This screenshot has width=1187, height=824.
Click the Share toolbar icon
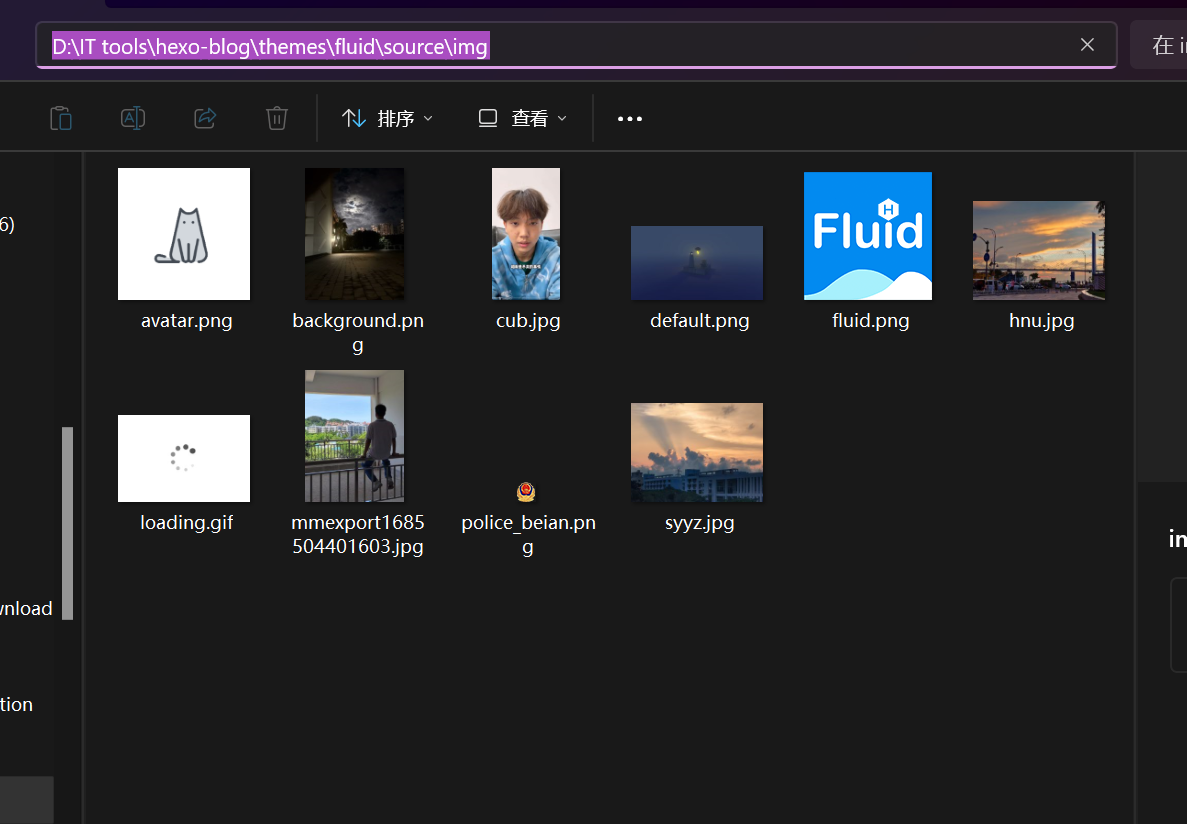(205, 118)
